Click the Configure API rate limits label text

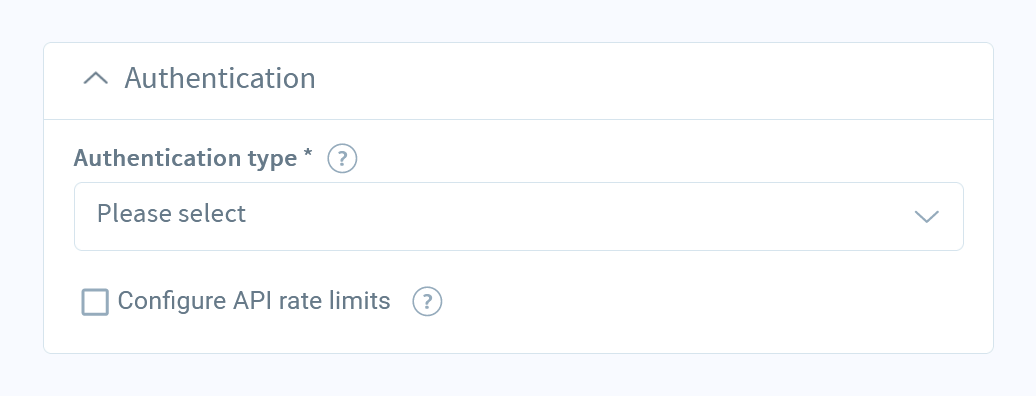[x=254, y=301]
